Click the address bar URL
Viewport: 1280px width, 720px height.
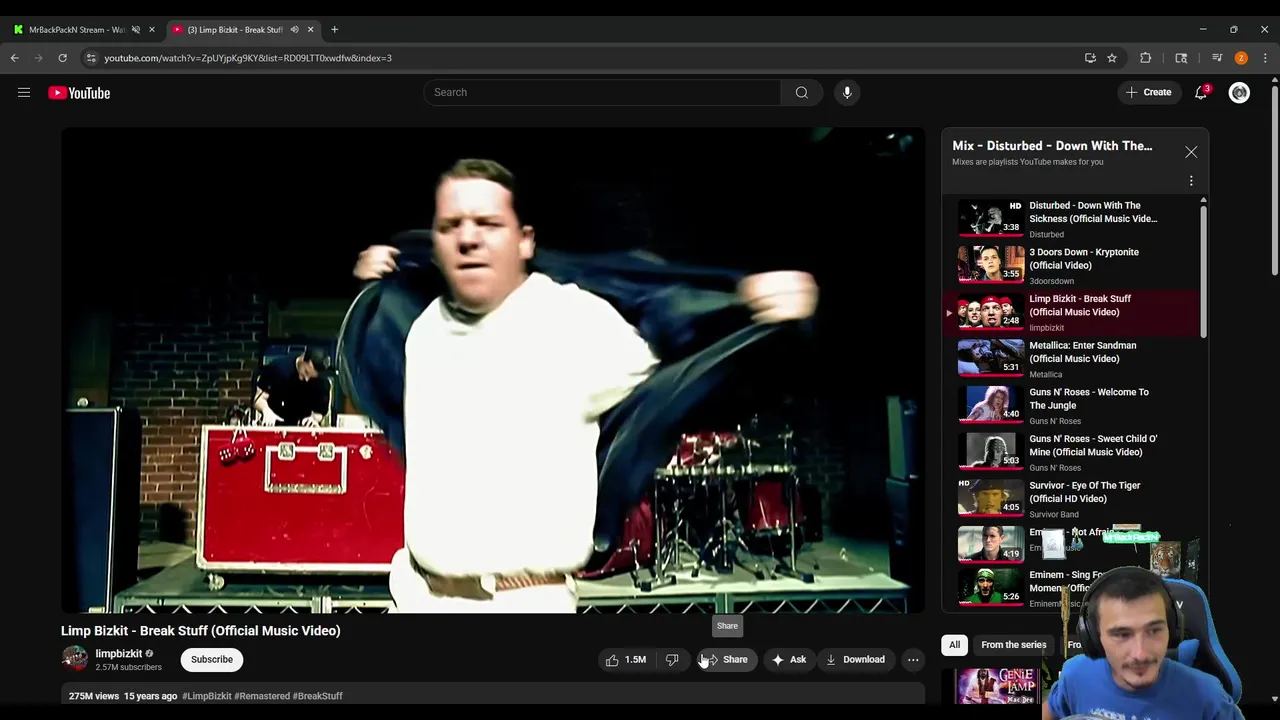coord(248,58)
